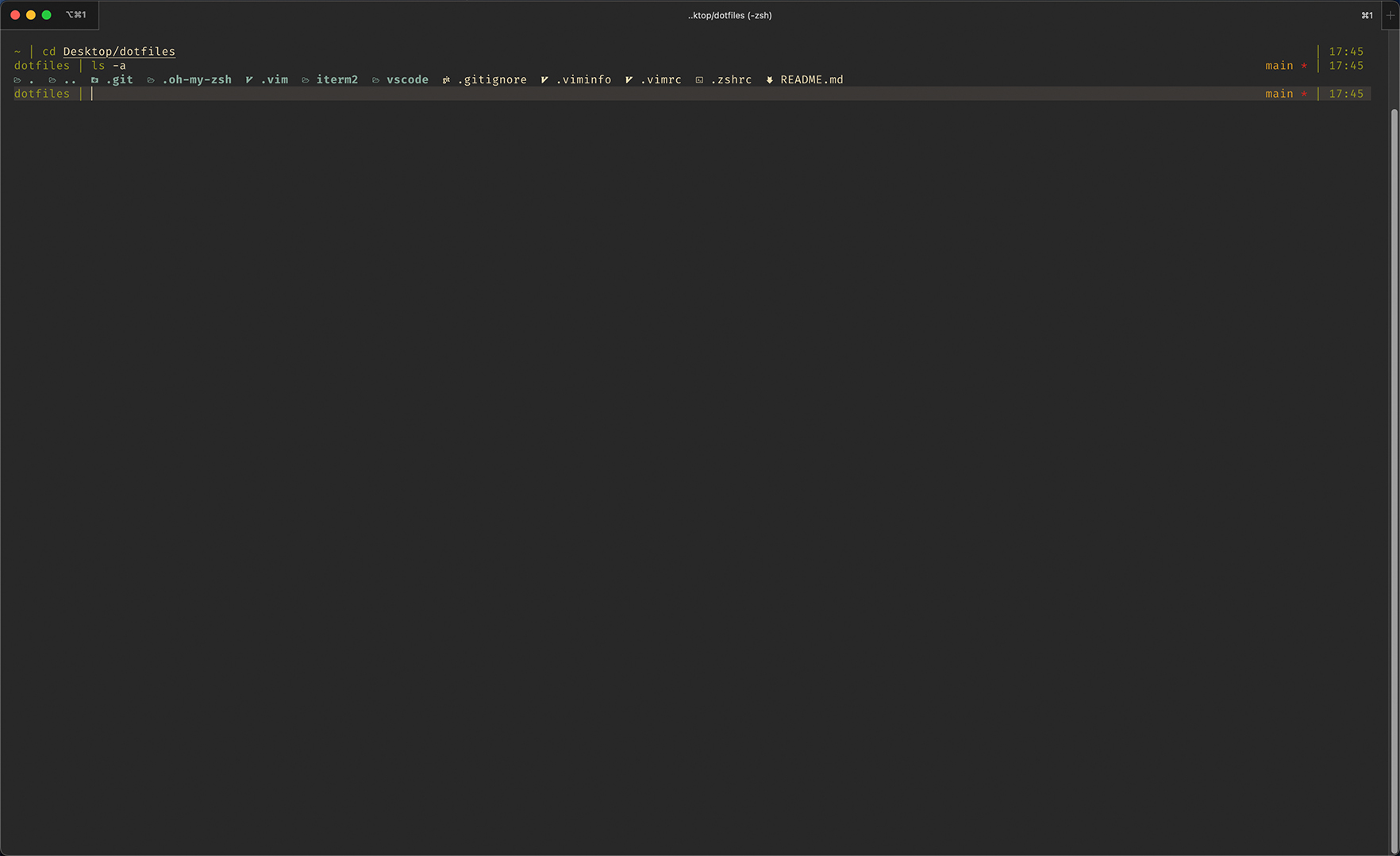This screenshot has height=856, width=1400.
Task: Click the .git directory name
Action: tap(120, 79)
